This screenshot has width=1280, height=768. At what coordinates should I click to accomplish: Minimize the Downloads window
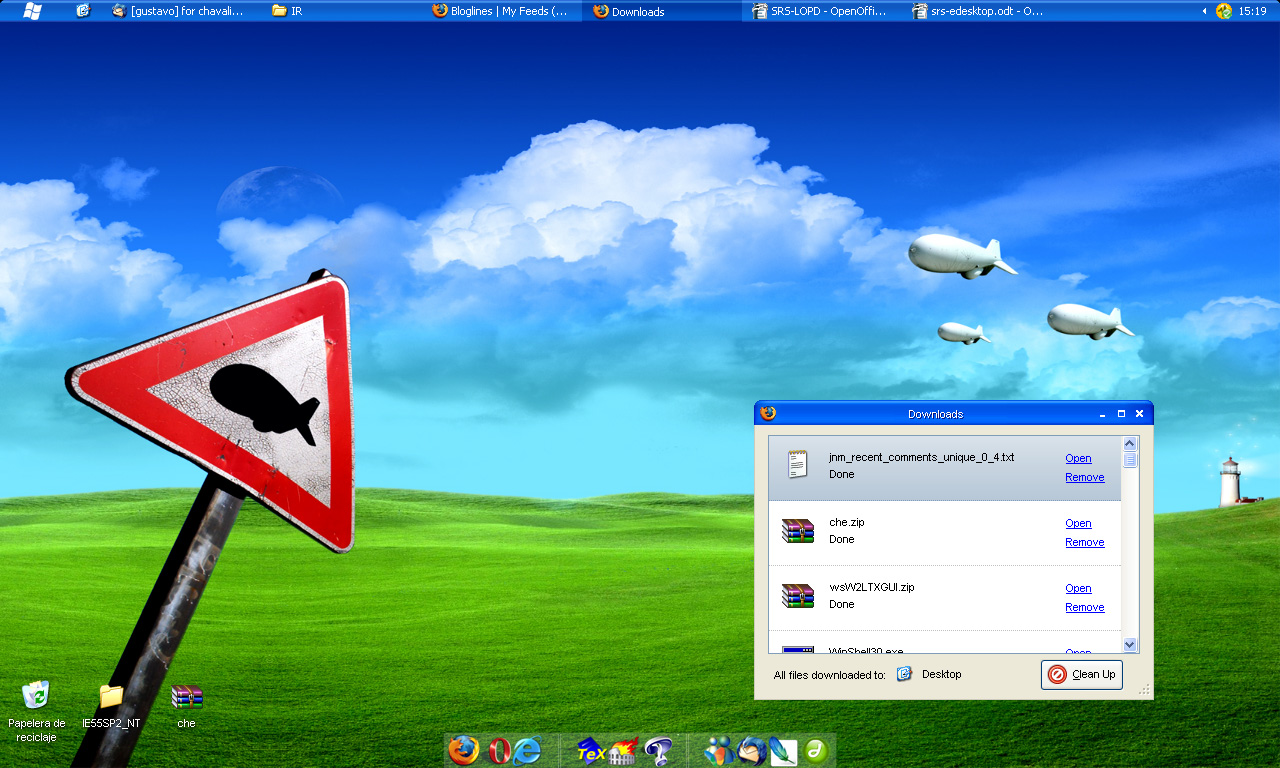pos(1103,414)
